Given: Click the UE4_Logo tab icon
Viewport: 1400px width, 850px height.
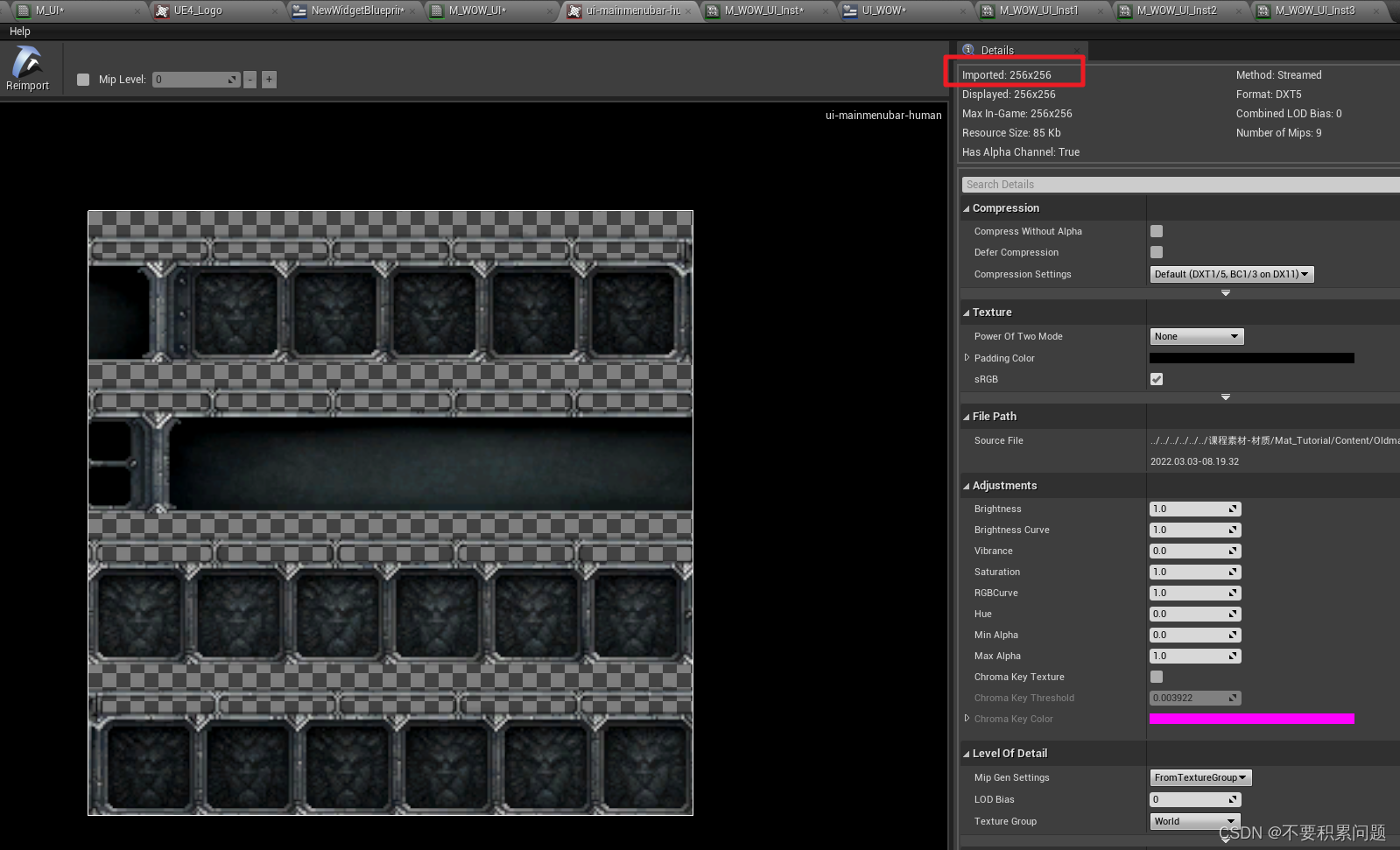Looking at the screenshot, I should tap(162, 11).
